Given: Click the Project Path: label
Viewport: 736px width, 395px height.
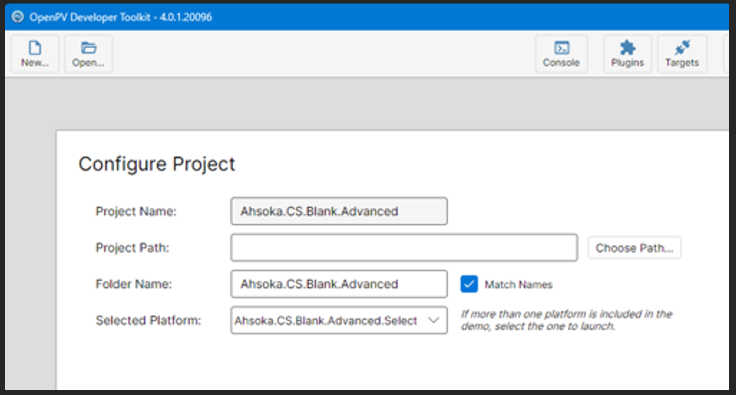Looking at the screenshot, I should (x=132, y=248).
